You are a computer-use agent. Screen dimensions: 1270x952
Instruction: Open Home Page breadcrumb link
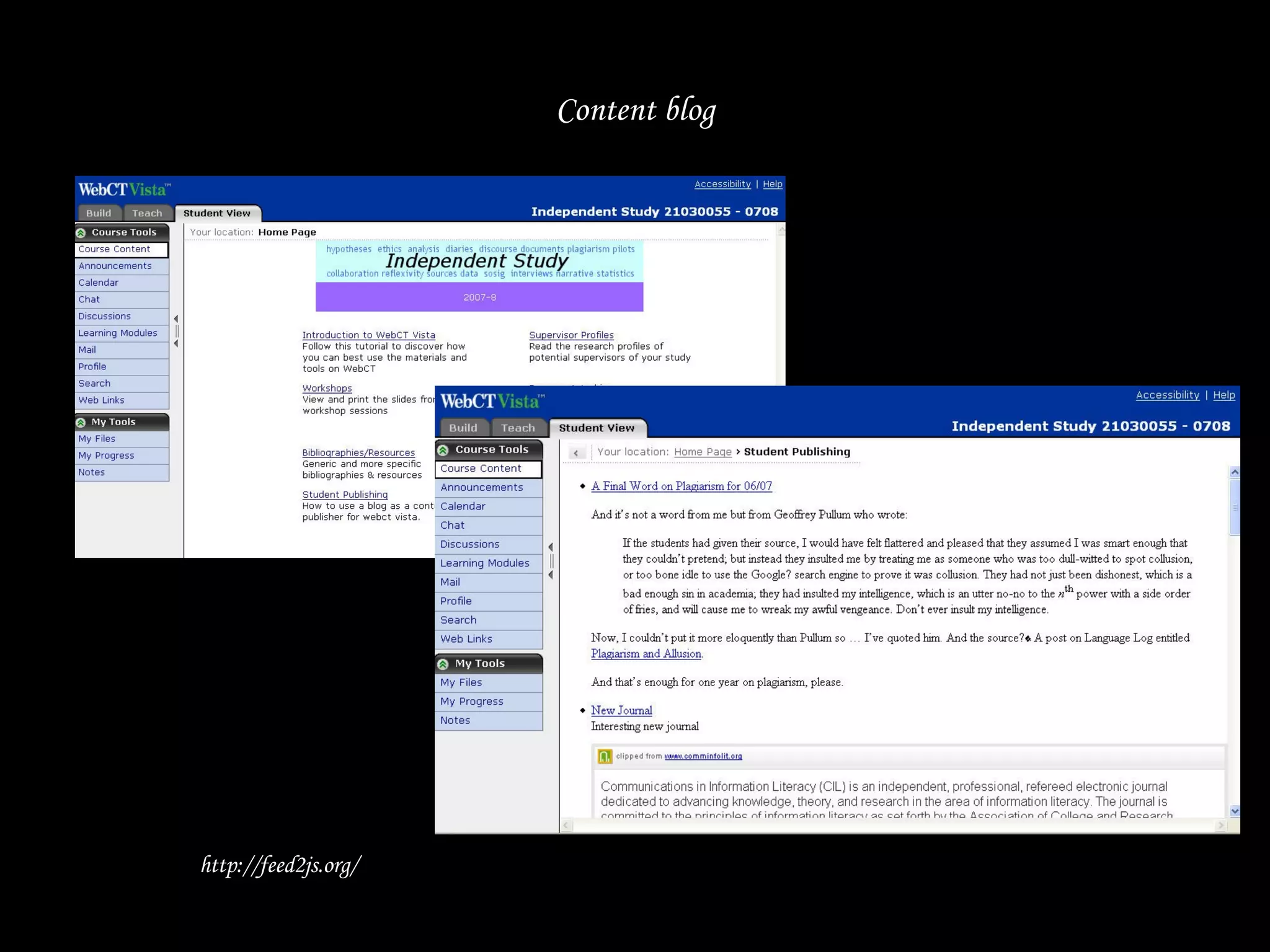[702, 452]
